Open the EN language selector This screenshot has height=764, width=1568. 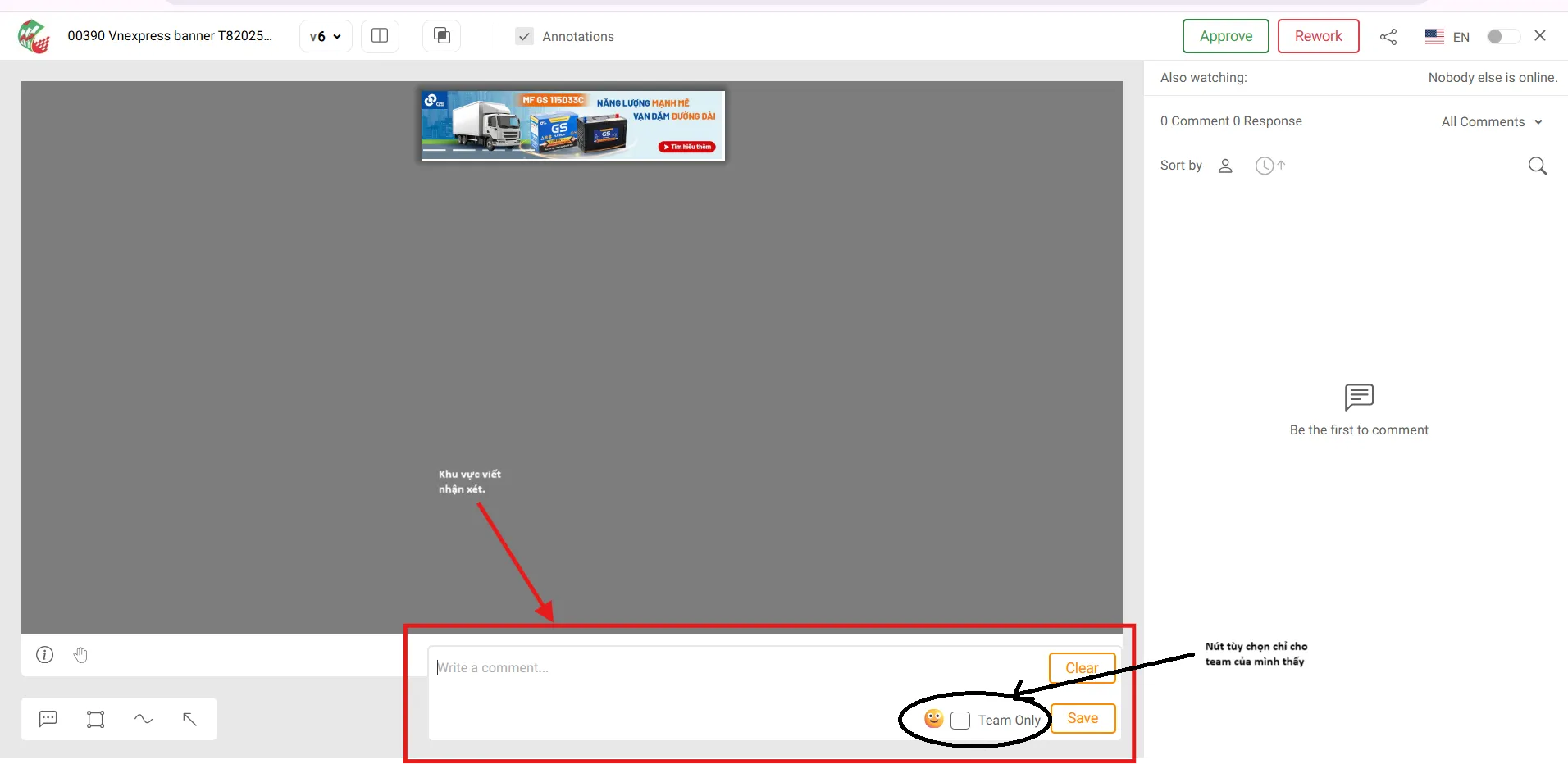pos(1447,37)
